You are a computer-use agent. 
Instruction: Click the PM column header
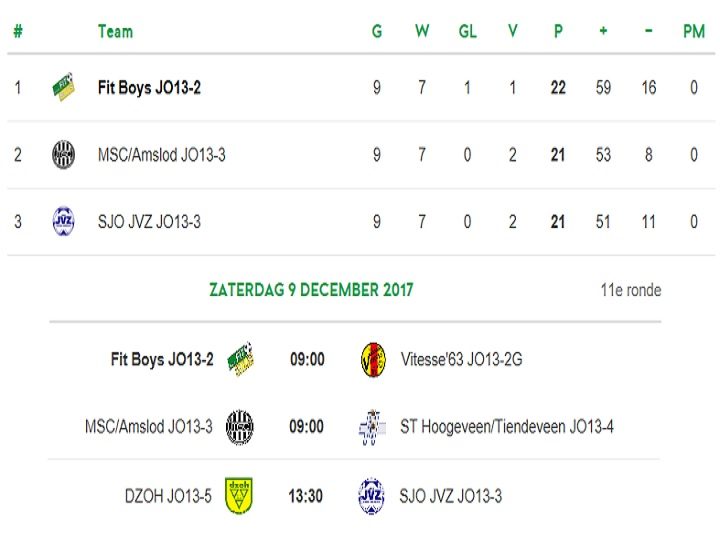[x=694, y=31]
